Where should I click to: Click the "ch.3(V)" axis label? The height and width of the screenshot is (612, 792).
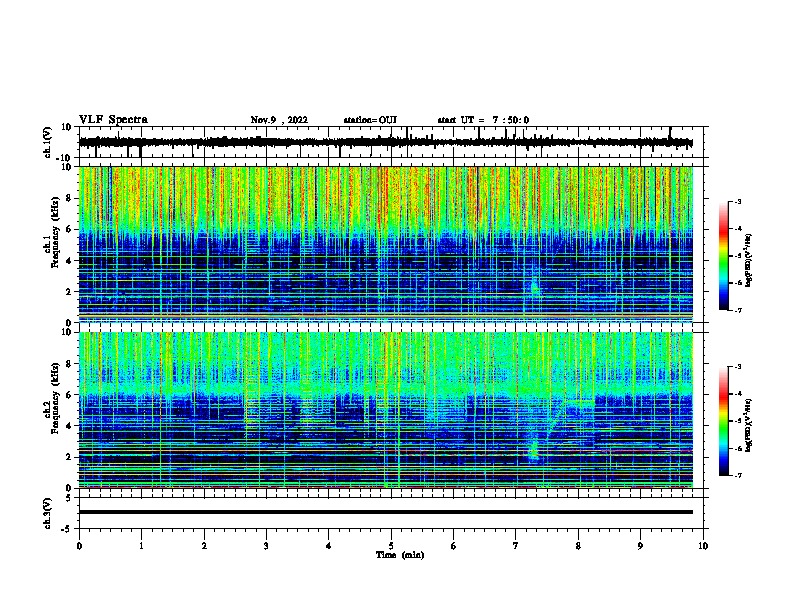pos(48,513)
